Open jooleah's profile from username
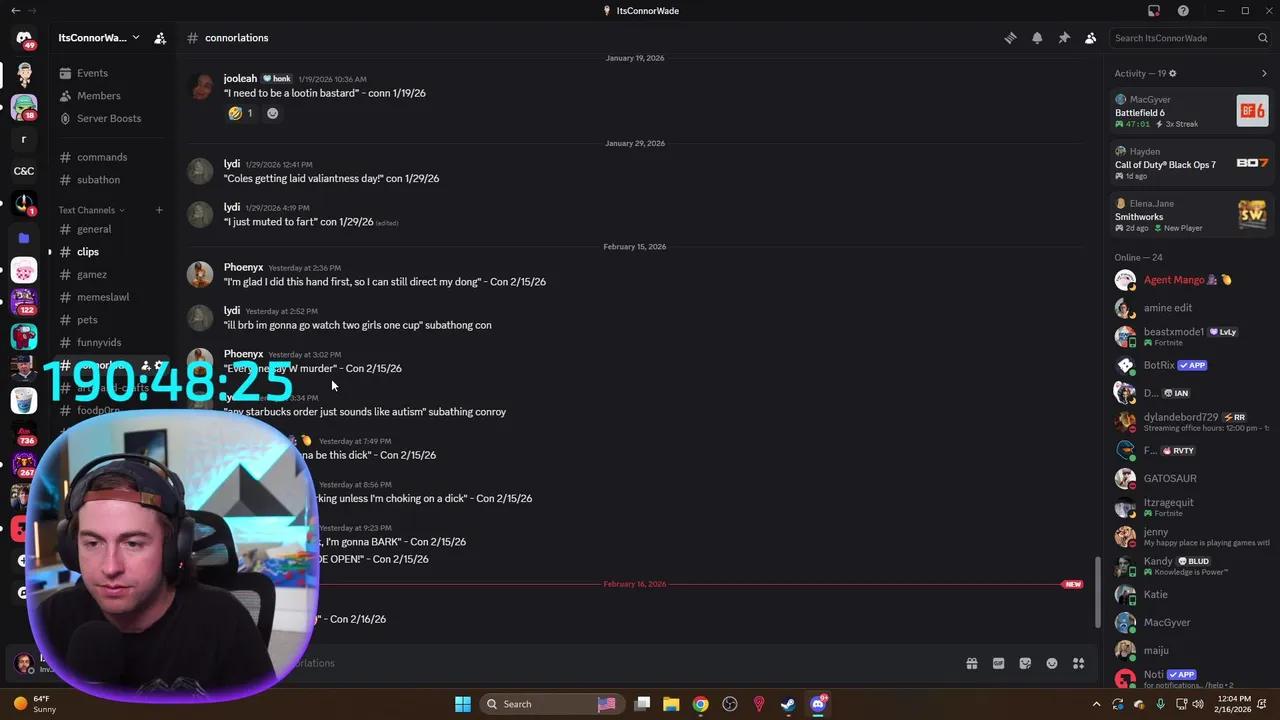 click(x=240, y=78)
